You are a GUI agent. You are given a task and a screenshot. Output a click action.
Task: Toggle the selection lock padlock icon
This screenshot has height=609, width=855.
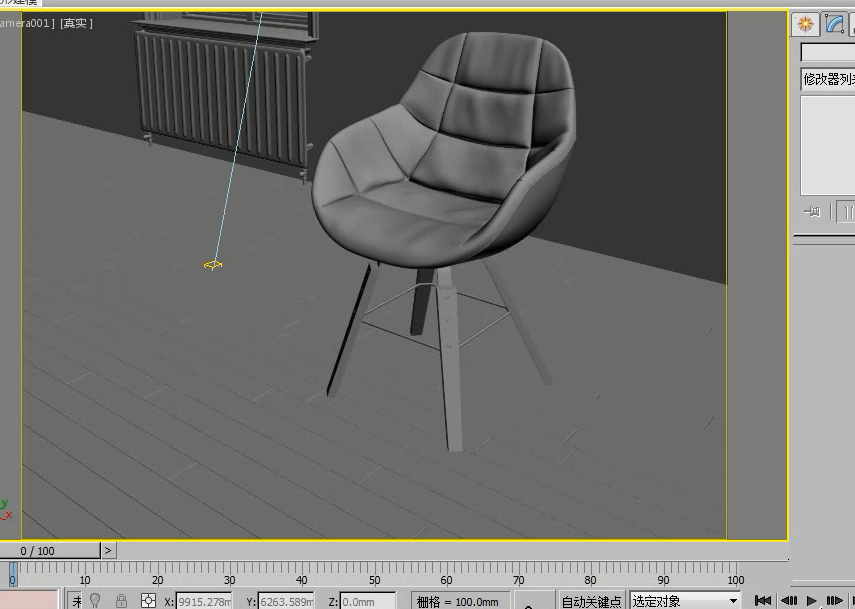tap(121, 601)
